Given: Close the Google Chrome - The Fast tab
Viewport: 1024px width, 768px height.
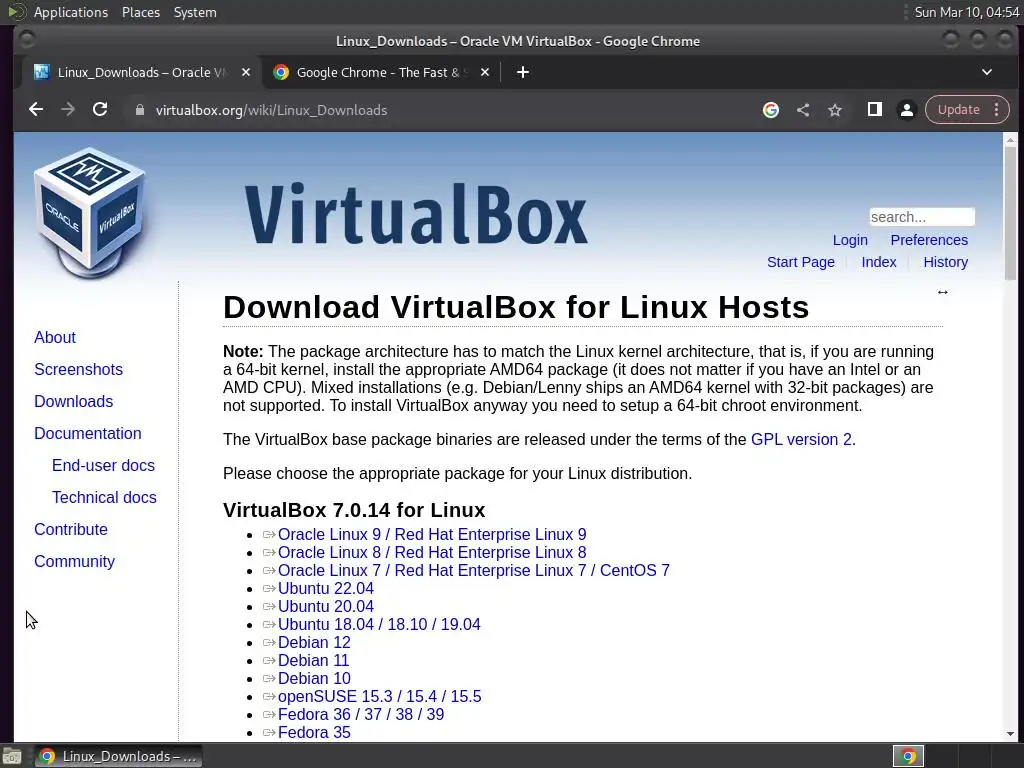Looking at the screenshot, I should pos(485,72).
